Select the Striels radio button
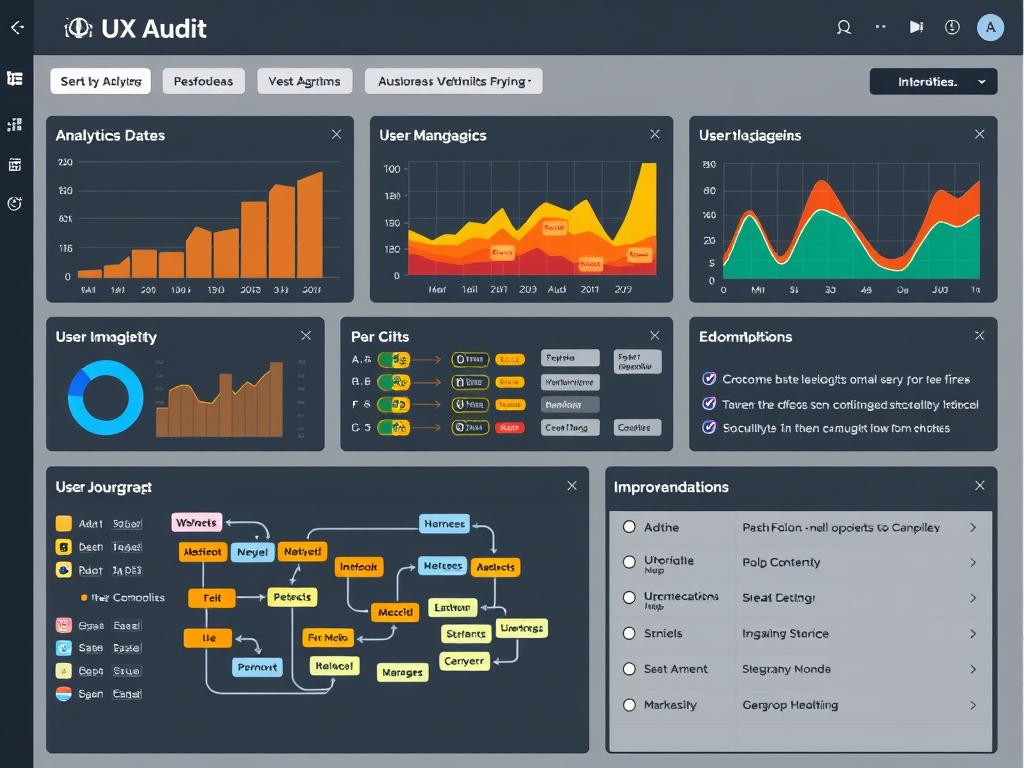The width and height of the screenshot is (1024, 768). tap(629, 633)
